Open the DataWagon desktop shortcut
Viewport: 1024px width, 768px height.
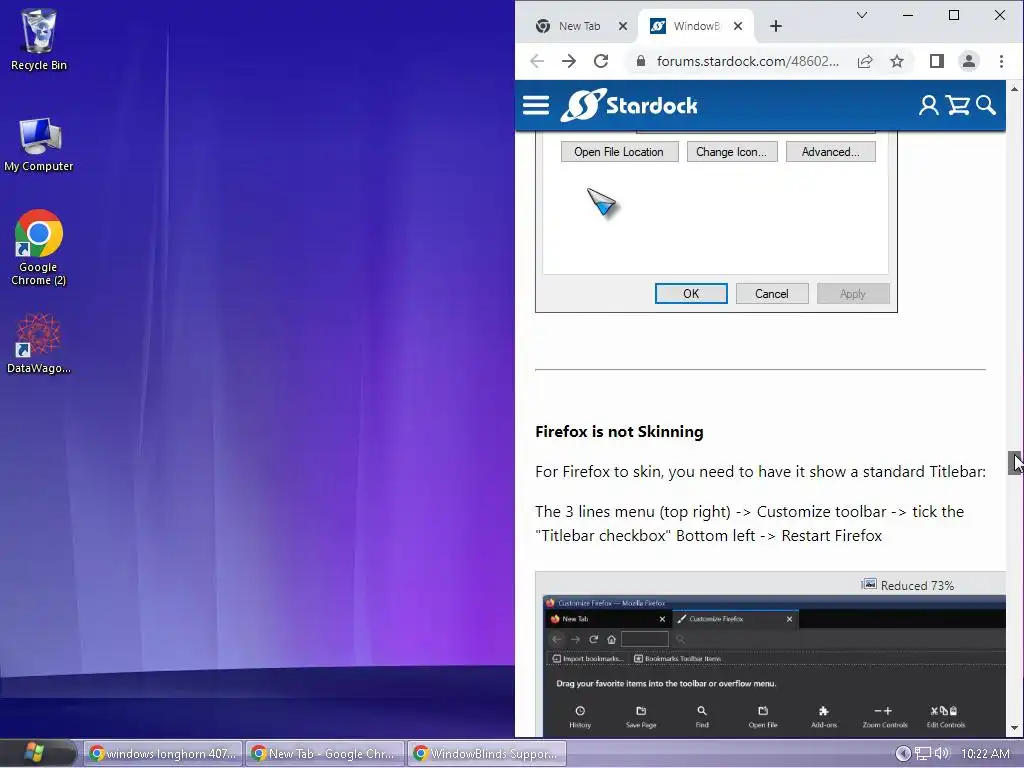(39, 344)
